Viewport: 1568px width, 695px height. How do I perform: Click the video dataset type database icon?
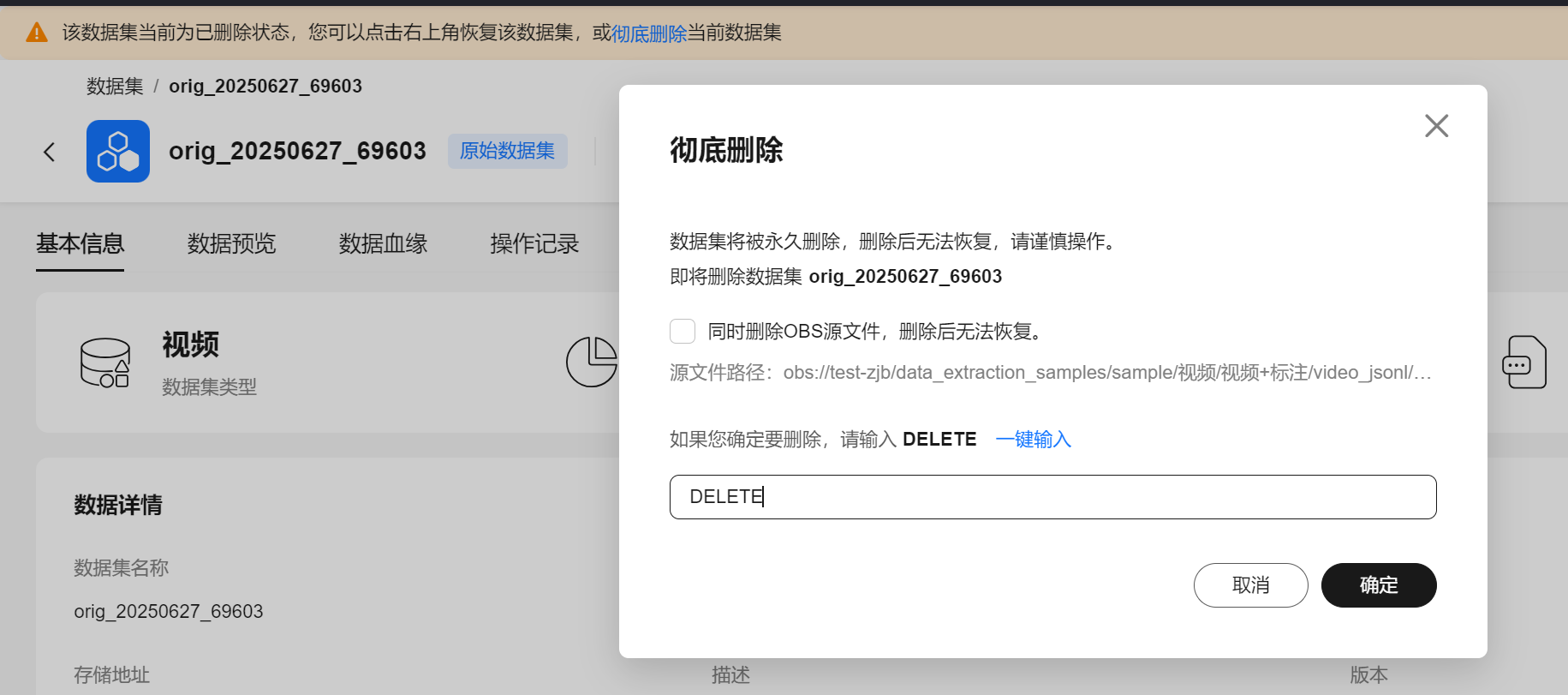pos(104,362)
